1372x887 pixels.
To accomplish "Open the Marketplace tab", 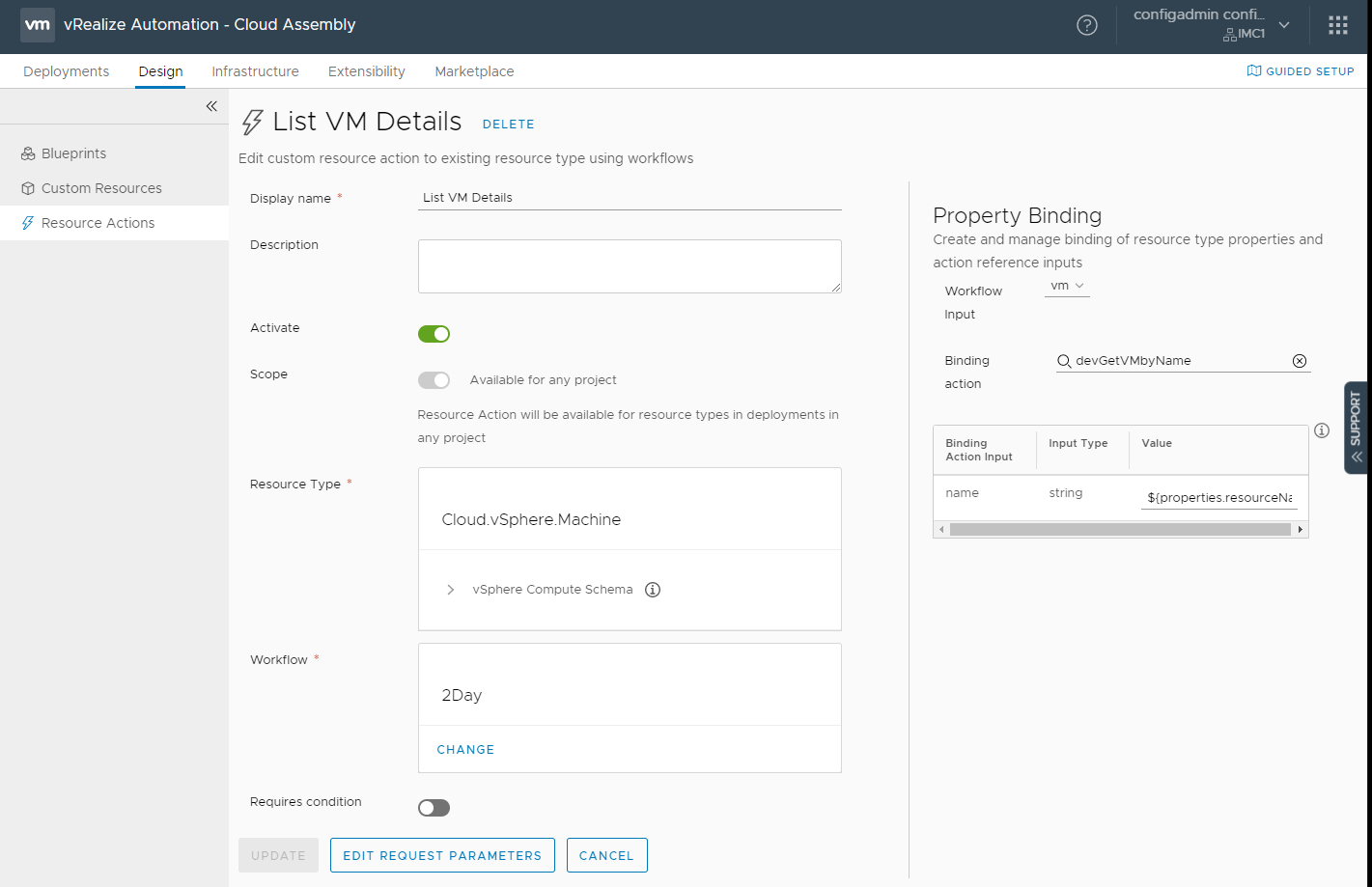I will tap(474, 71).
